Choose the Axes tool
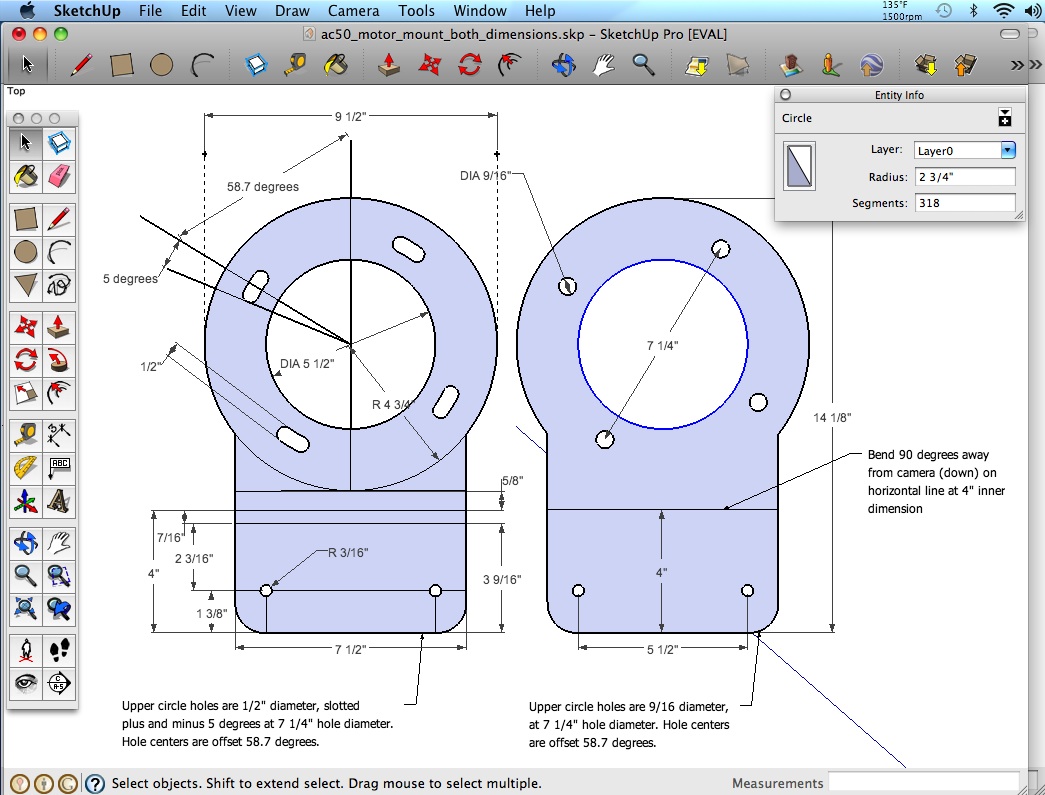Image resolution: width=1045 pixels, height=795 pixels. (26, 500)
